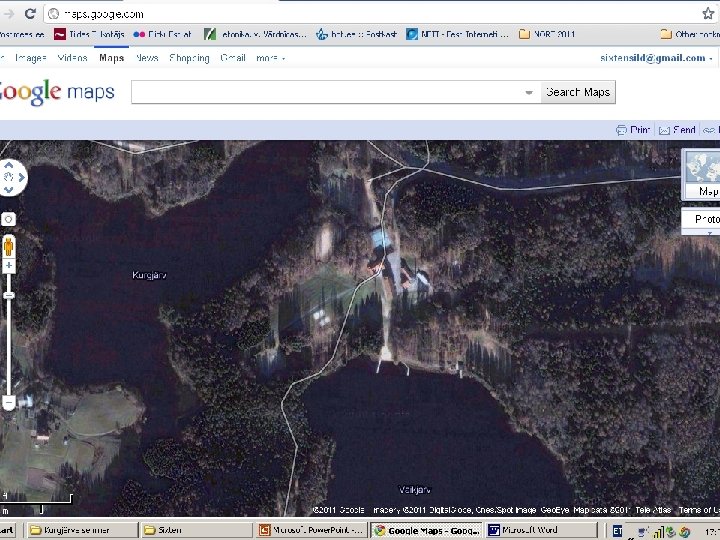The width and height of the screenshot is (720, 540).
Task: Select the News link in Google bar
Action: [147, 58]
